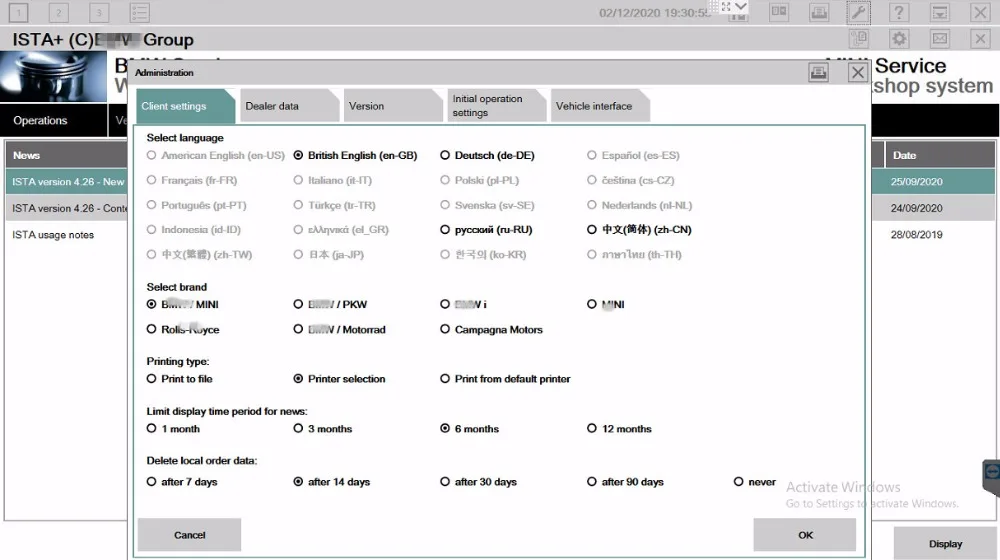Open session slot 1 in top bar
The height and width of the screenshot is (560, 1000).
[x=18, y=12]
